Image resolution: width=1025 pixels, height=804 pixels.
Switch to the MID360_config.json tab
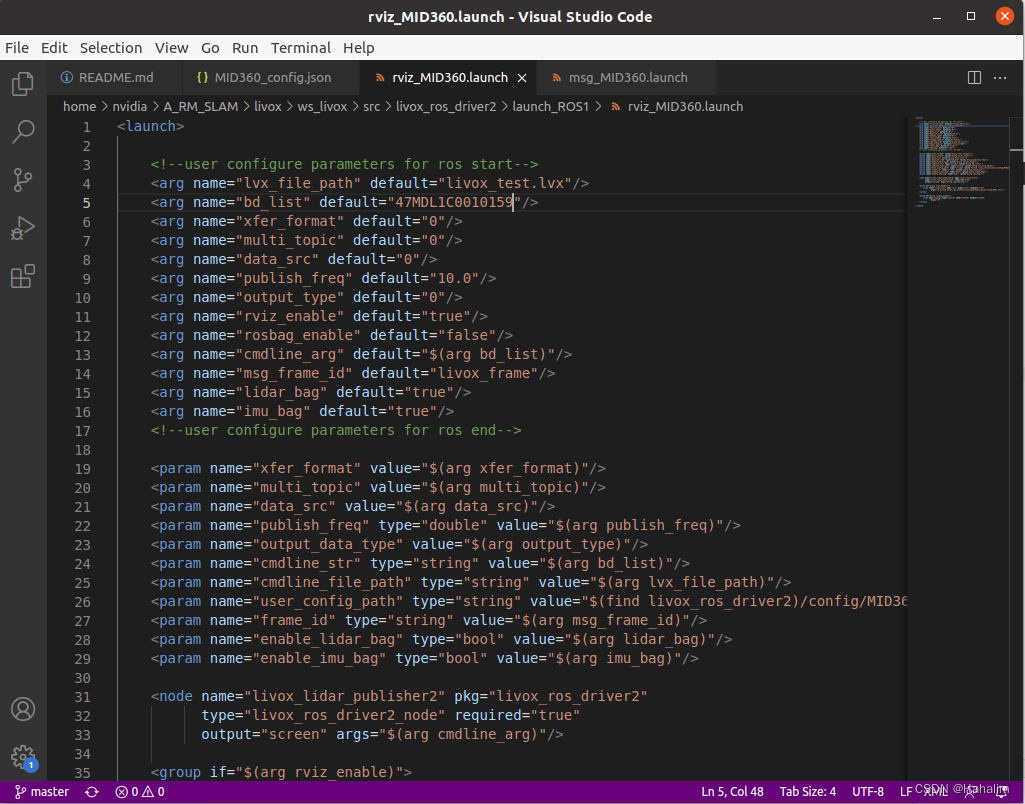coord(271,78)
